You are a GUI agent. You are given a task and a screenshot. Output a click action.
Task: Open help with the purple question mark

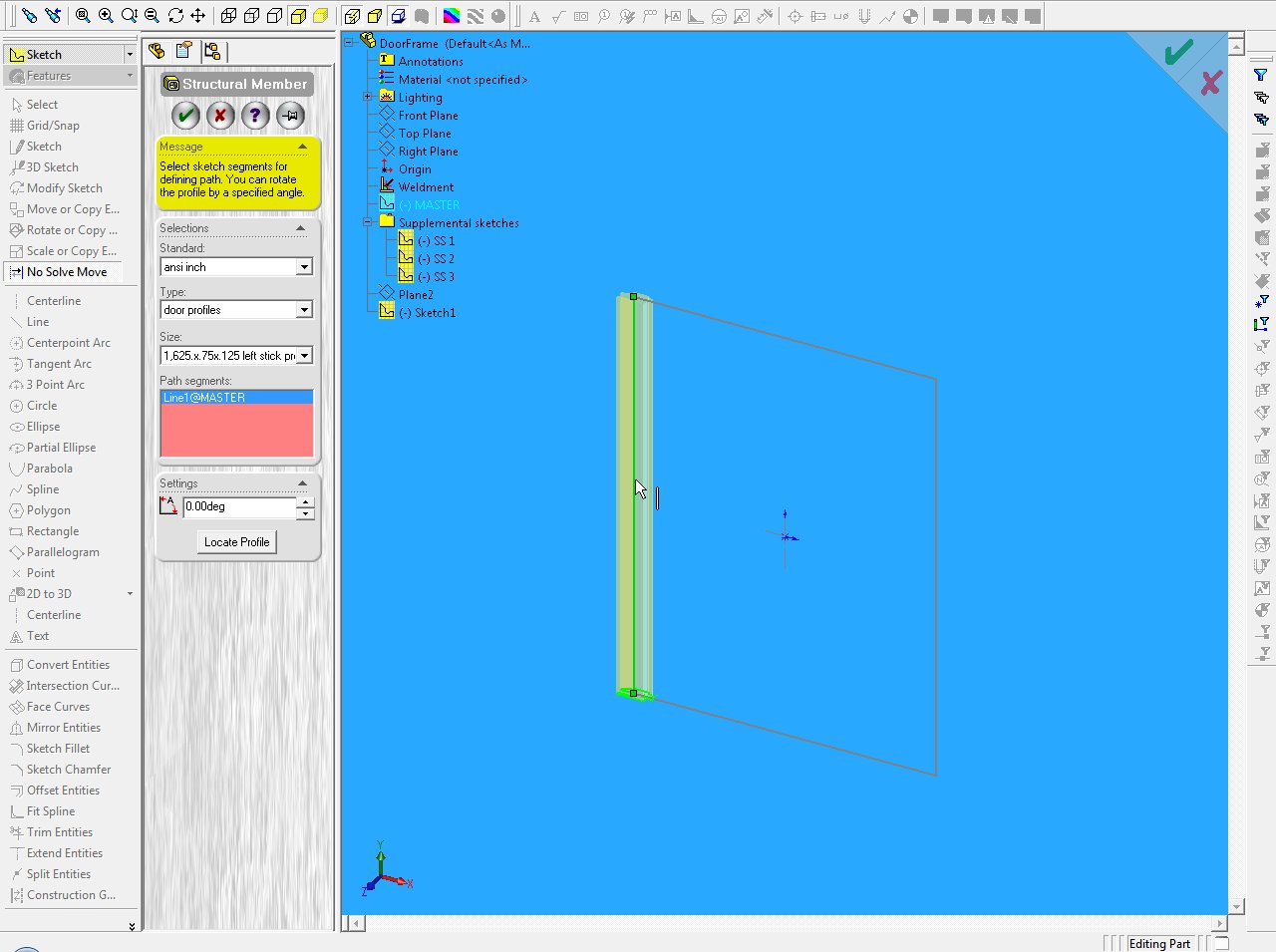[x=255, y=116]
